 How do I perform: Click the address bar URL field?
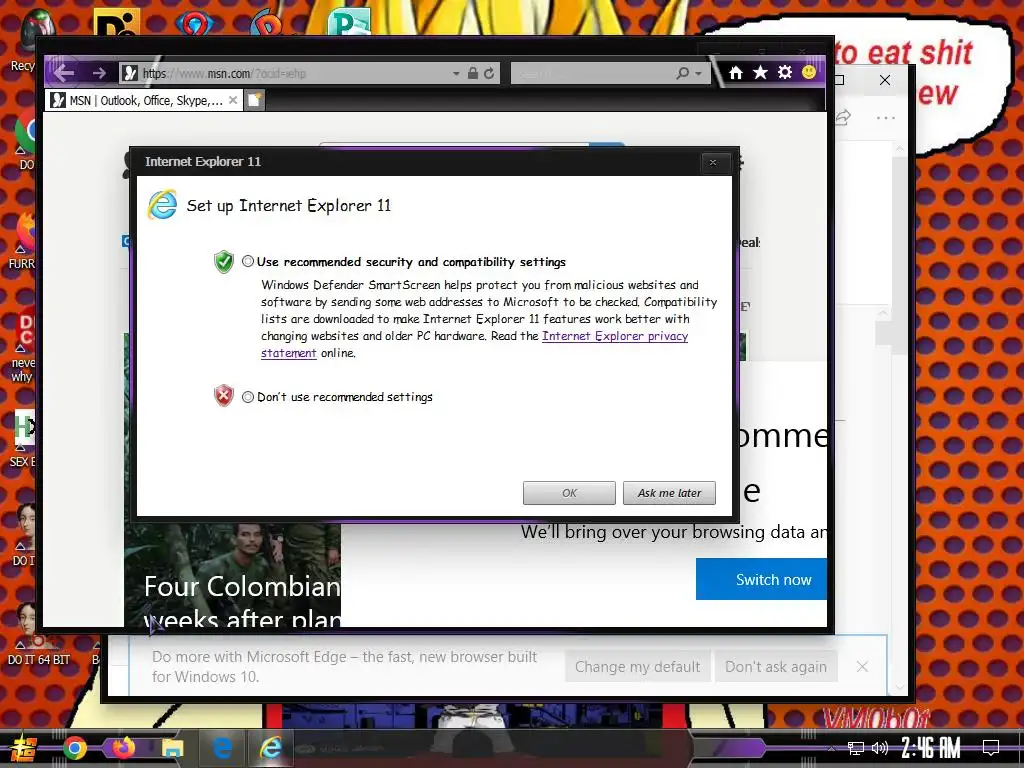[294, 73]
